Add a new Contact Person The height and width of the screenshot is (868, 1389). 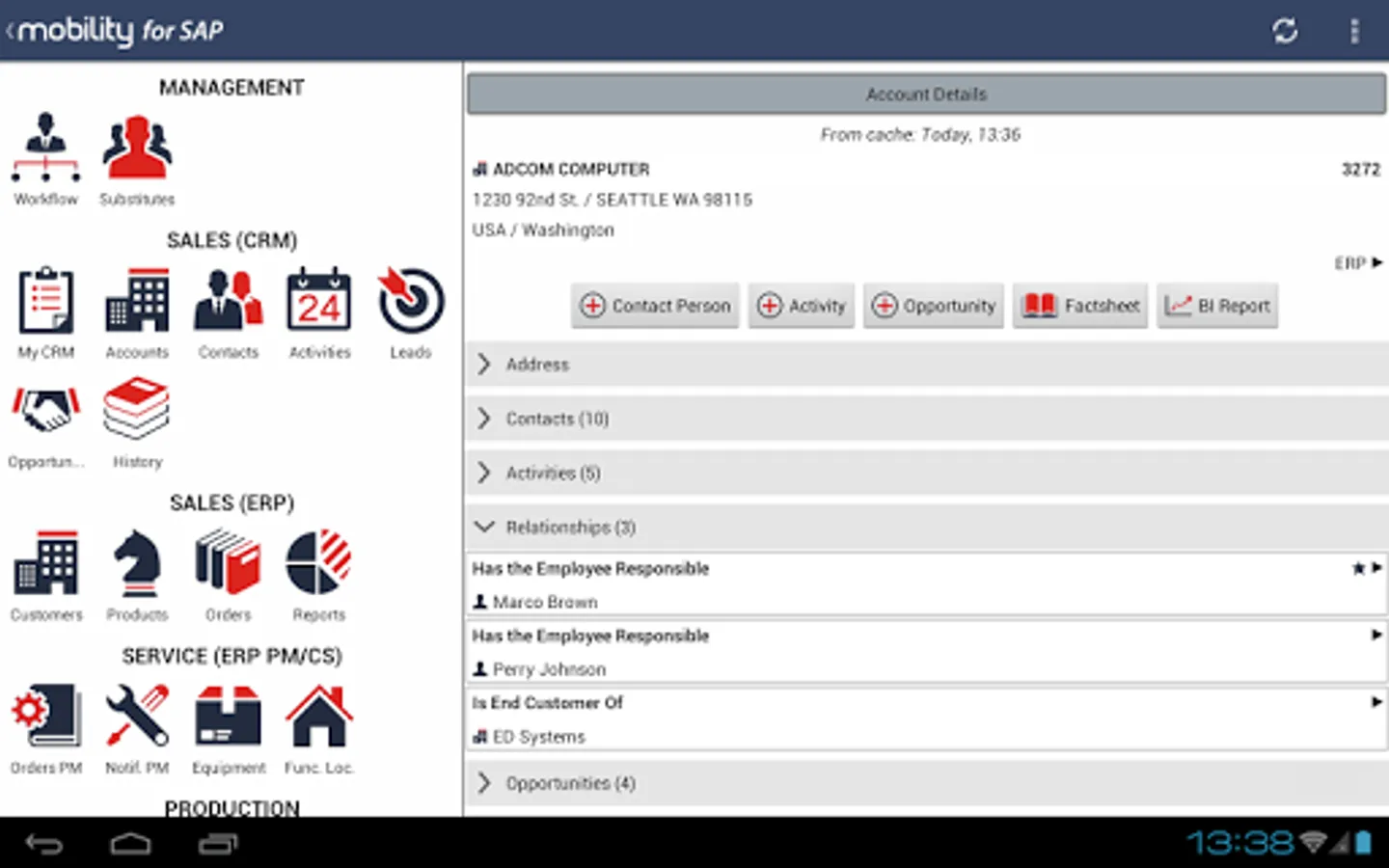[655, 306]
